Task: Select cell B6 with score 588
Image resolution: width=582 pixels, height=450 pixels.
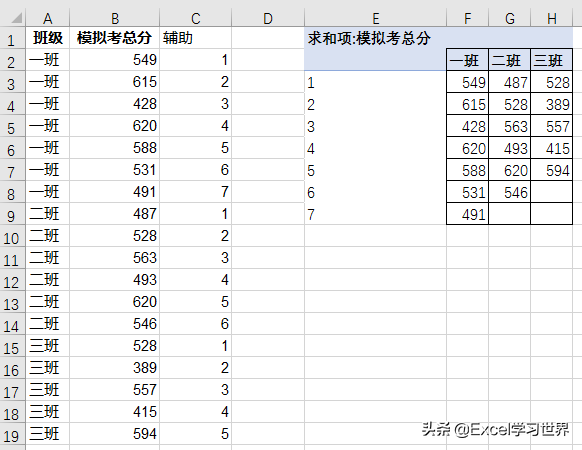Action: coord(114,148)
